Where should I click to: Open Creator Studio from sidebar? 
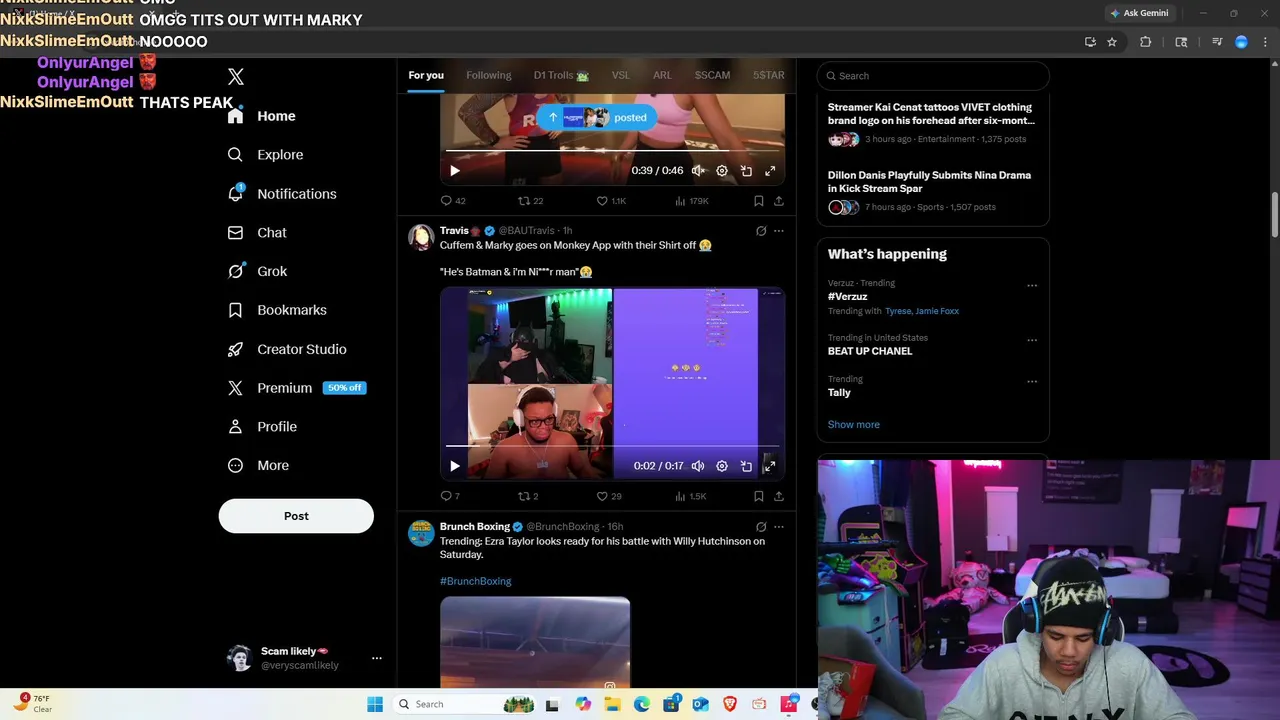(286, 349)
